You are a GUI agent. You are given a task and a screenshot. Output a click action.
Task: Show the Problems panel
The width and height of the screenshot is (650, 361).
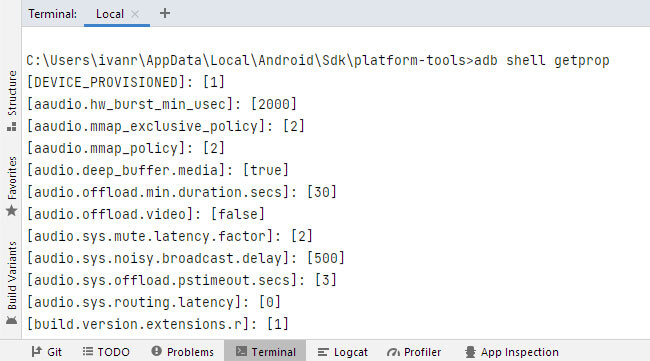click(182, 352)
